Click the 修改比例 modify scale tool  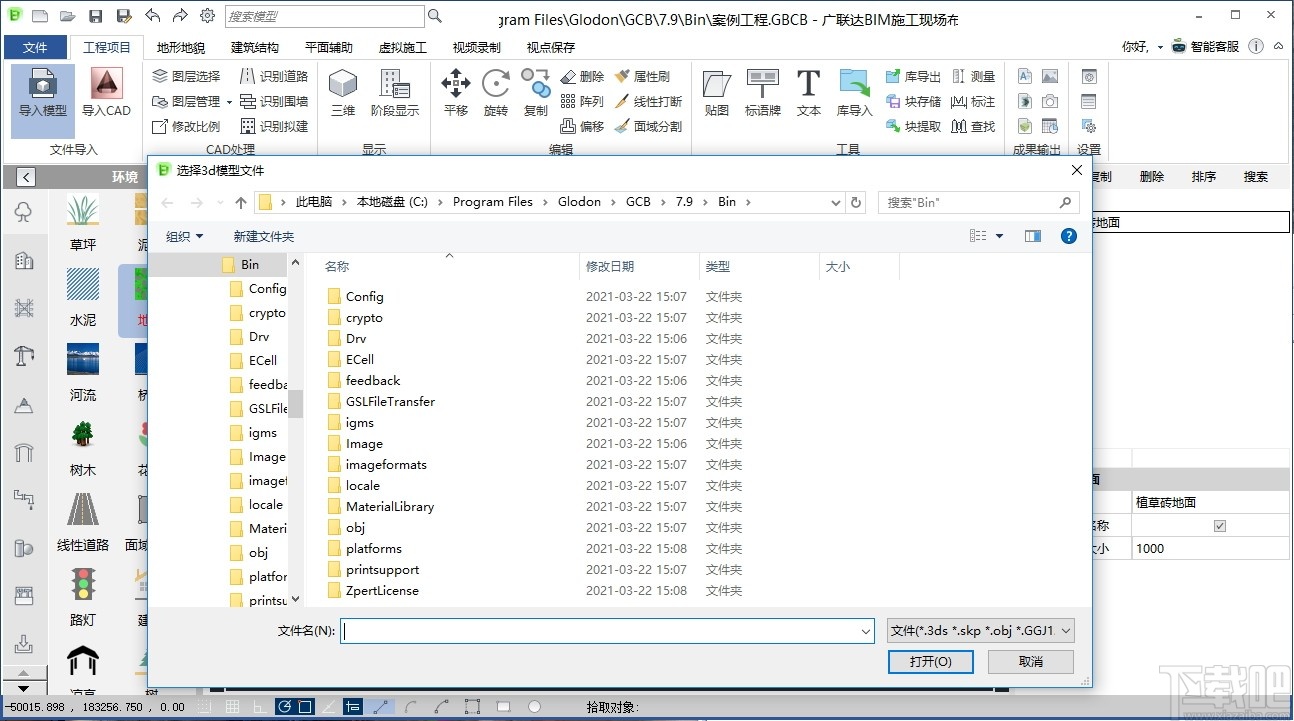(x=186, y=126)
